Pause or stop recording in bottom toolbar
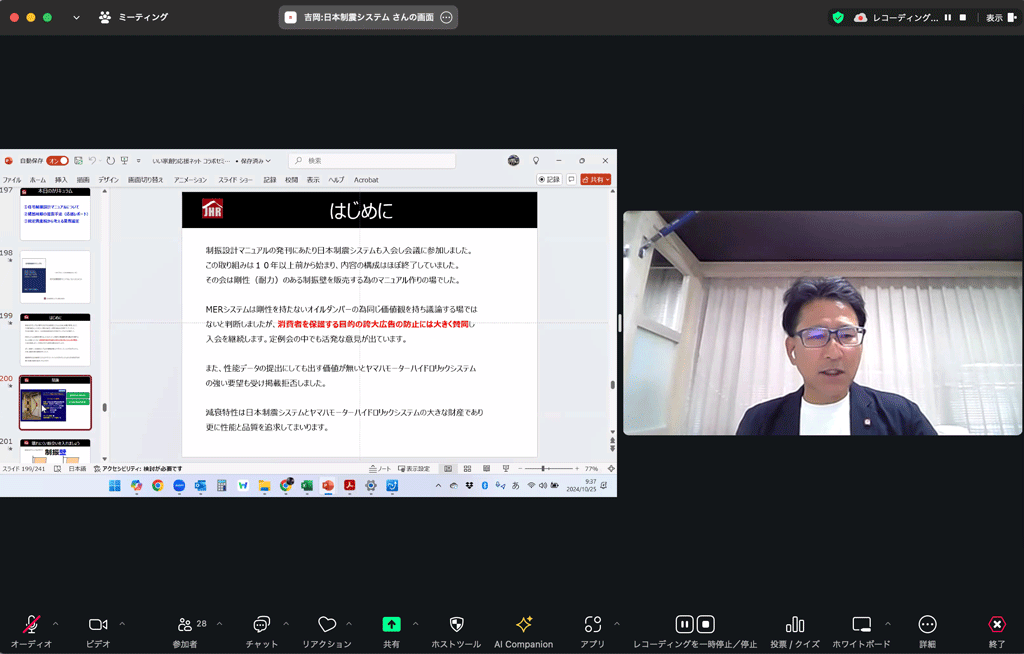This screenshot has height=654, width=1024. [x=695, y=625]
